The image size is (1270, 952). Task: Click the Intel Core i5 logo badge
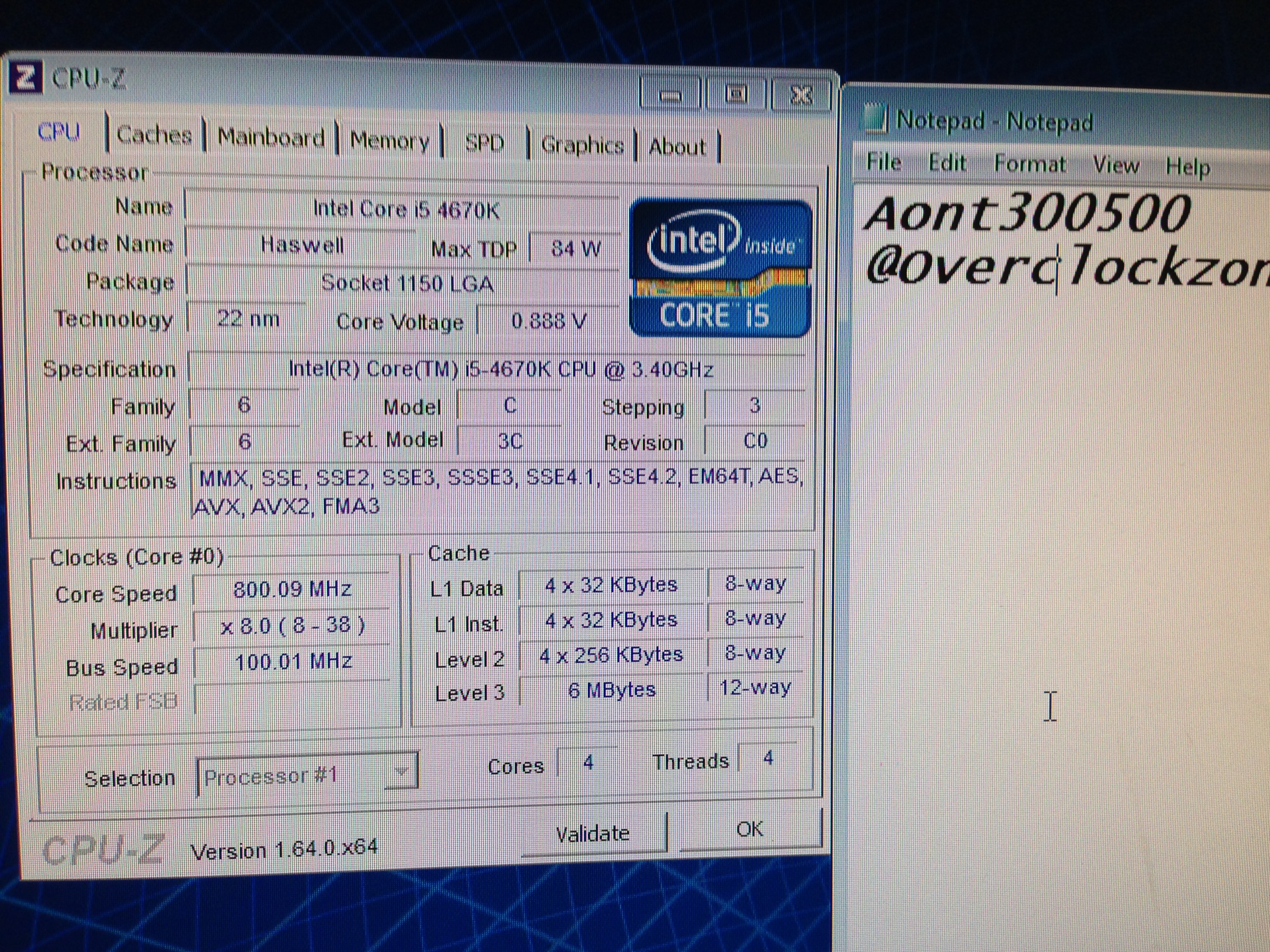(721, 268)
